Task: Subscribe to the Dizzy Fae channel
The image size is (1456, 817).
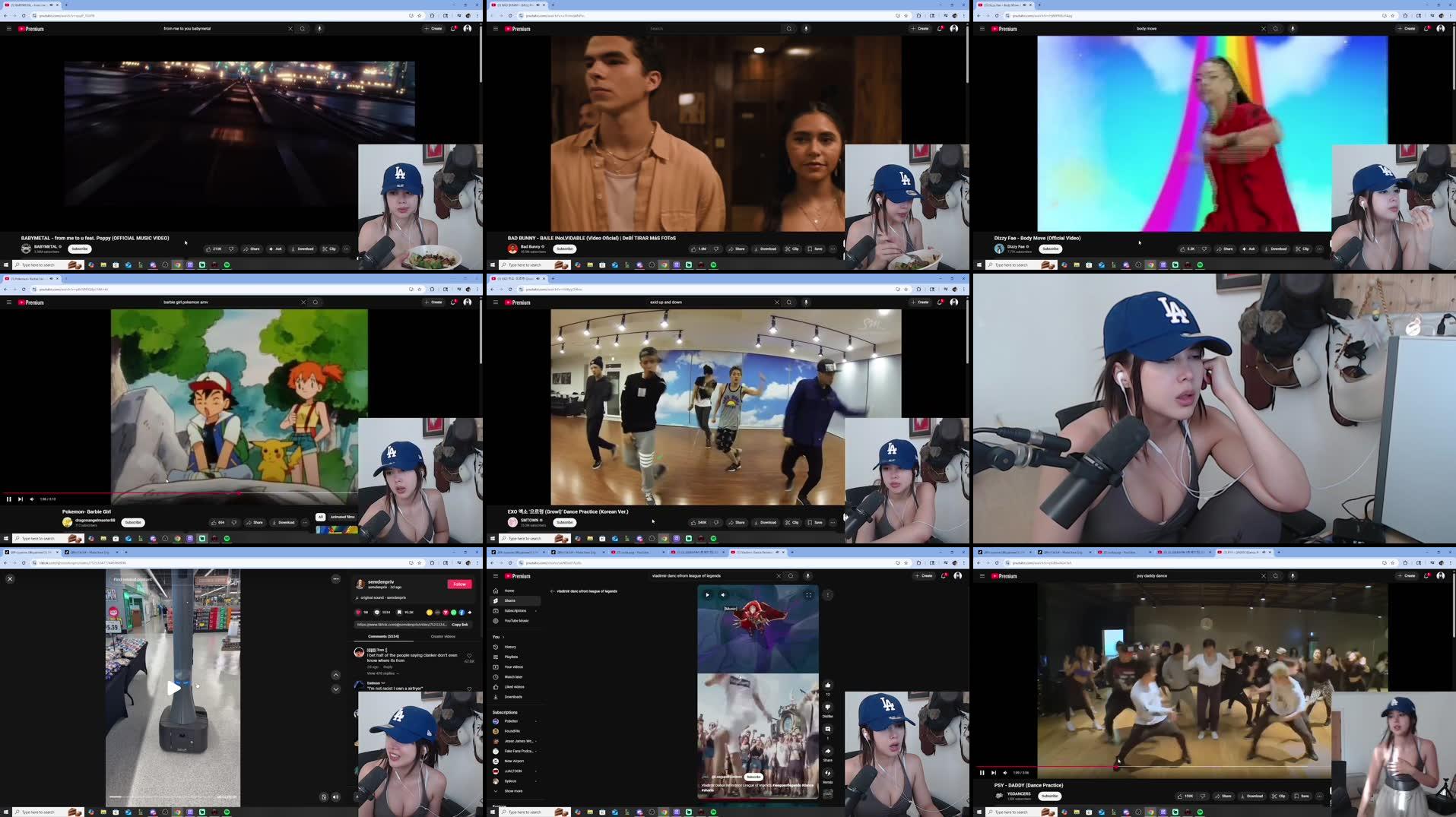Action: [1051, 249]
